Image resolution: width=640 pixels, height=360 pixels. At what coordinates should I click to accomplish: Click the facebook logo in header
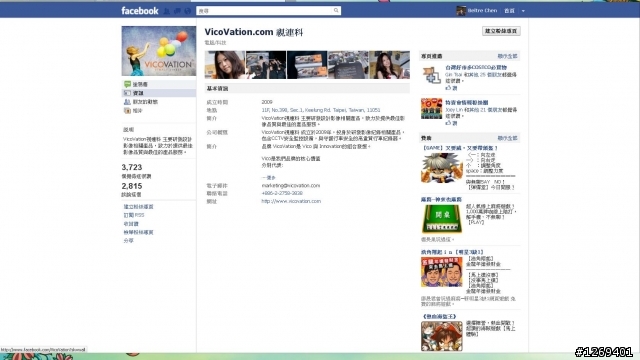(140, 11)
